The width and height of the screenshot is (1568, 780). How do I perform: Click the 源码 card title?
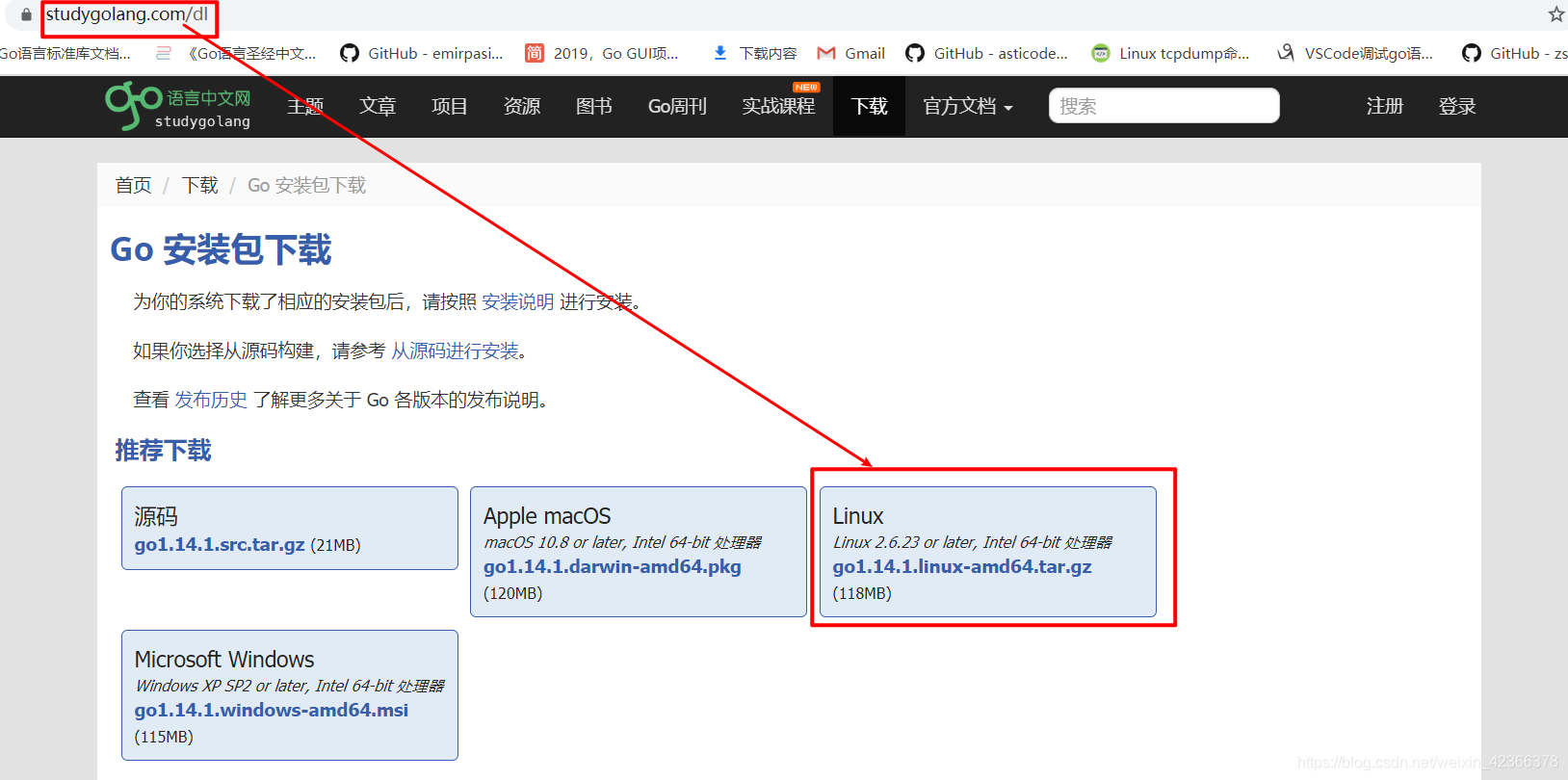[156, 516]
